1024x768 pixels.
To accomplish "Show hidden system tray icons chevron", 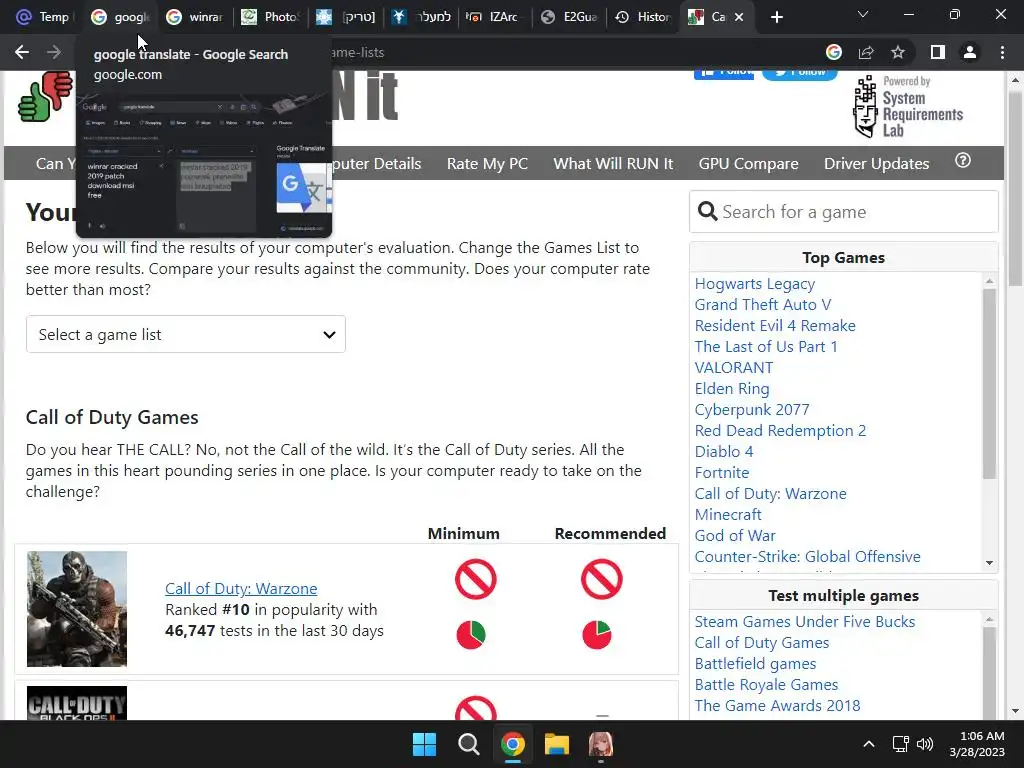I will pos(869,744).
